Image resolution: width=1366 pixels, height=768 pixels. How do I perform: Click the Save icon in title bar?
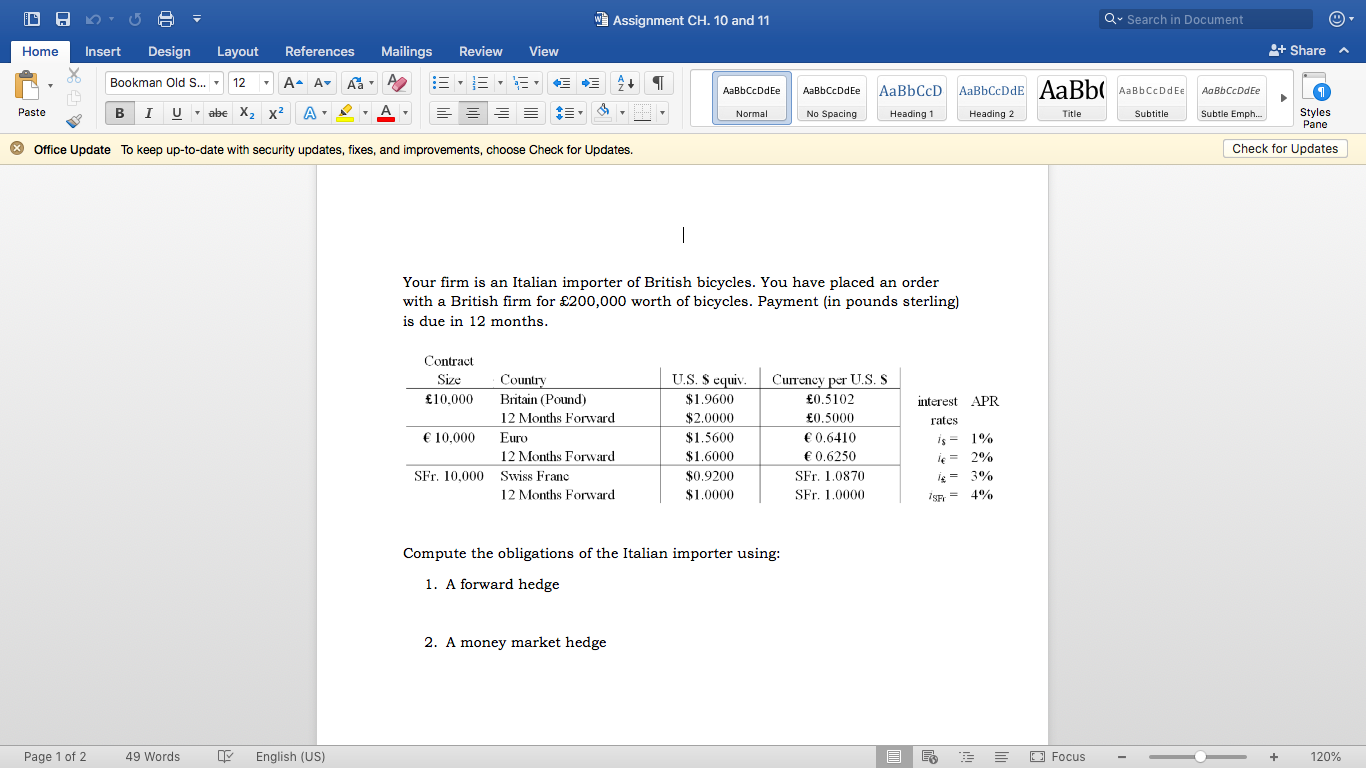63,19
